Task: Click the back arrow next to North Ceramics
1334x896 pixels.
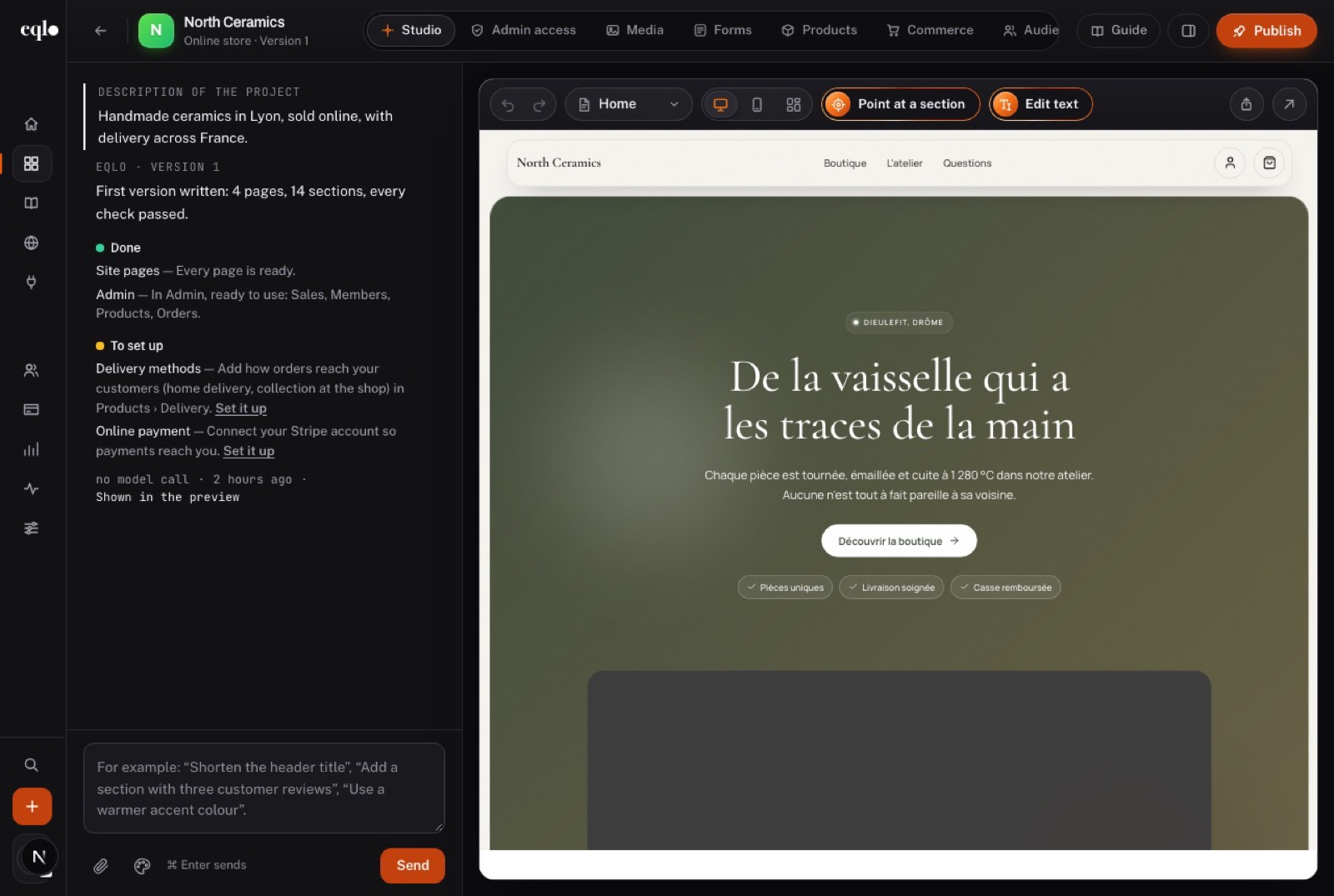Action: tap(101, 31)
